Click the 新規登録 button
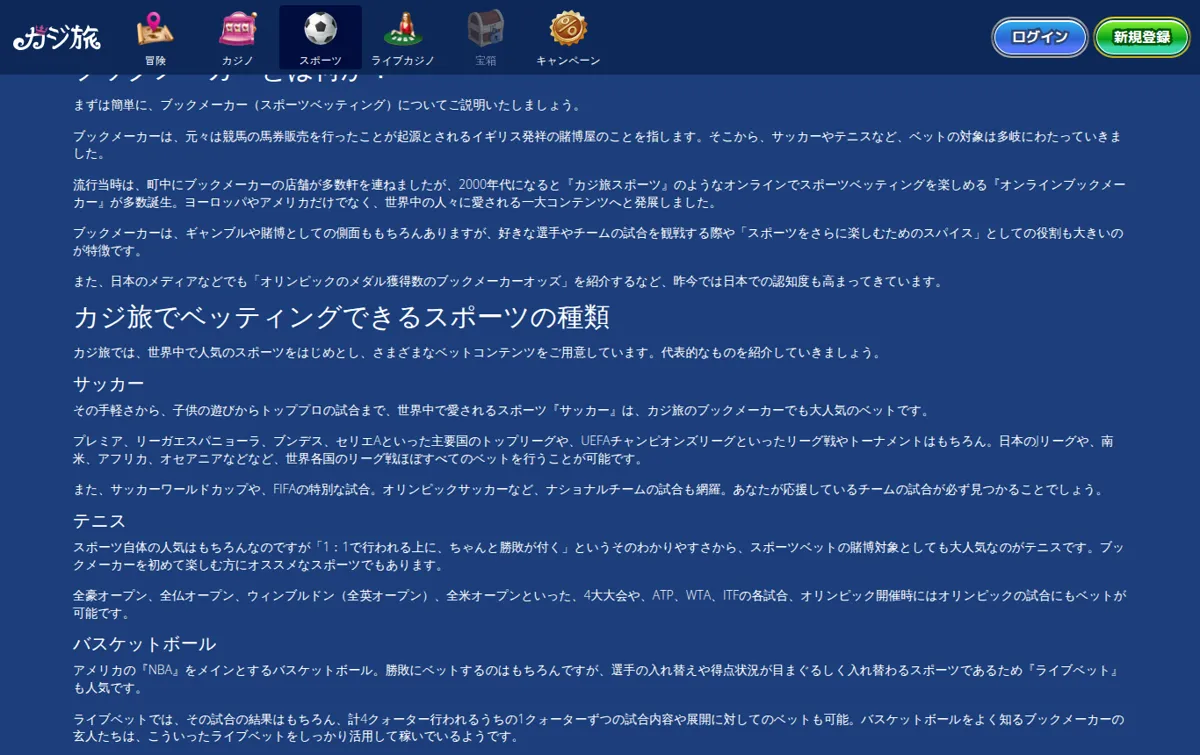The width and height of the screenshot is (1200, 755). click(1142, 37)
